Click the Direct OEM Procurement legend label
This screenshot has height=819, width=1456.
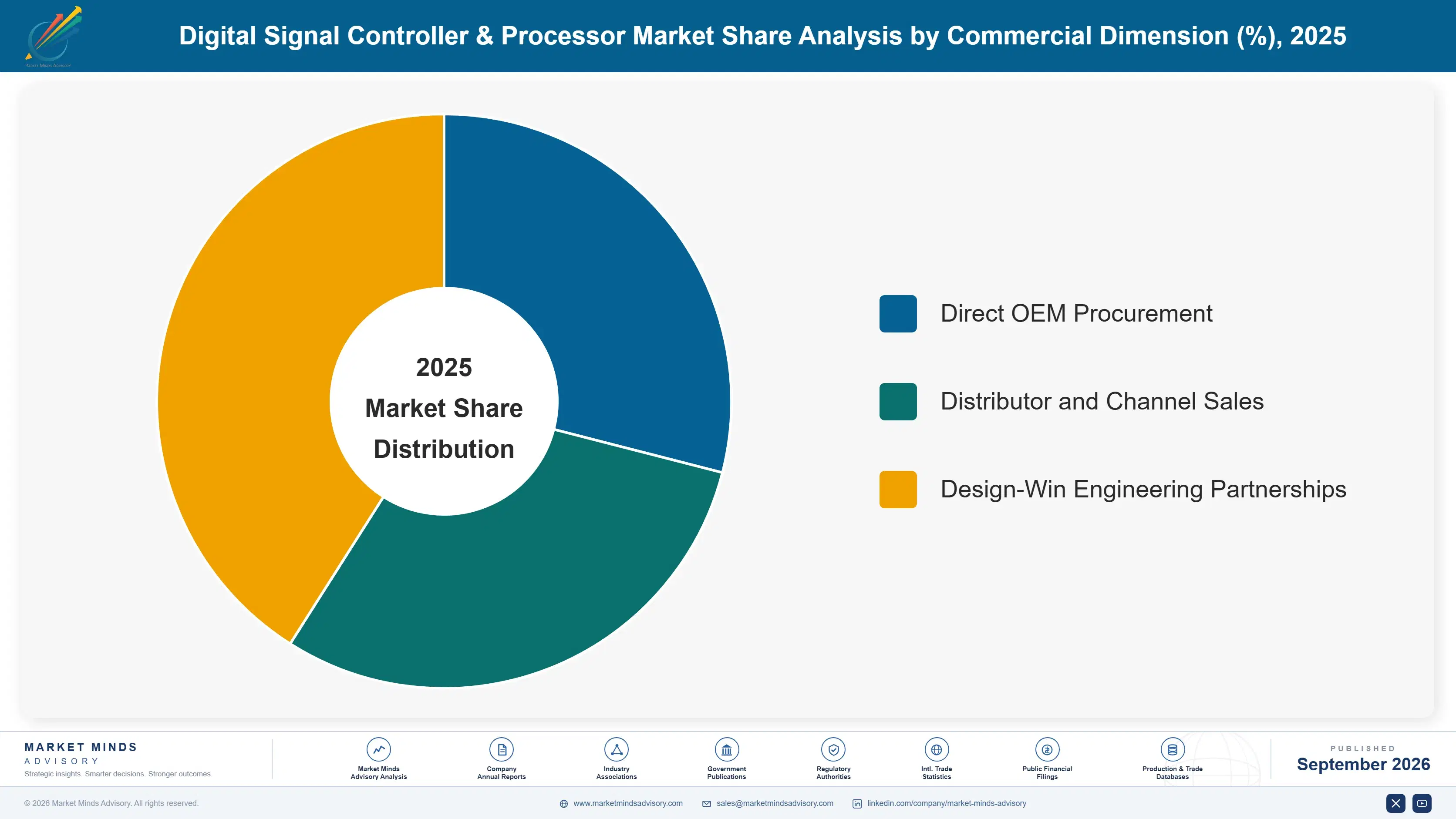pyautogui.click(x=1076, y=313)
